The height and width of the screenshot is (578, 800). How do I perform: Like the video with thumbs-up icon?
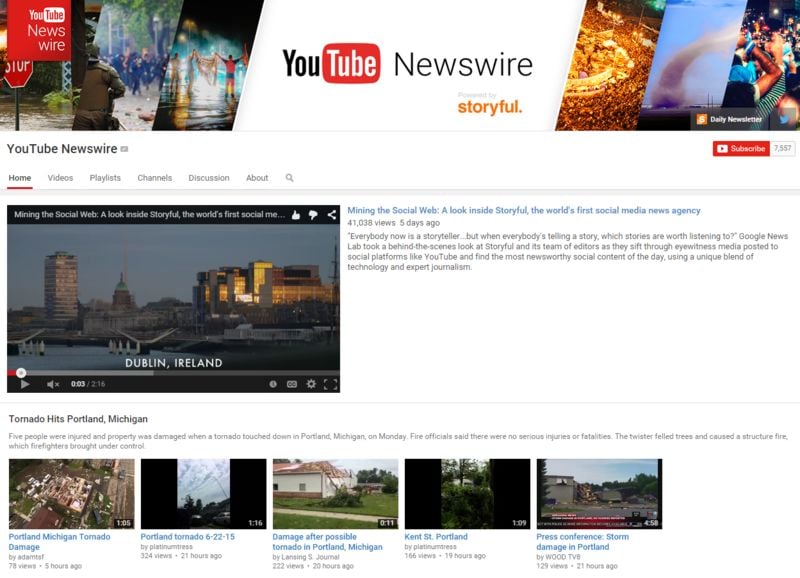(x=296, y=215)
